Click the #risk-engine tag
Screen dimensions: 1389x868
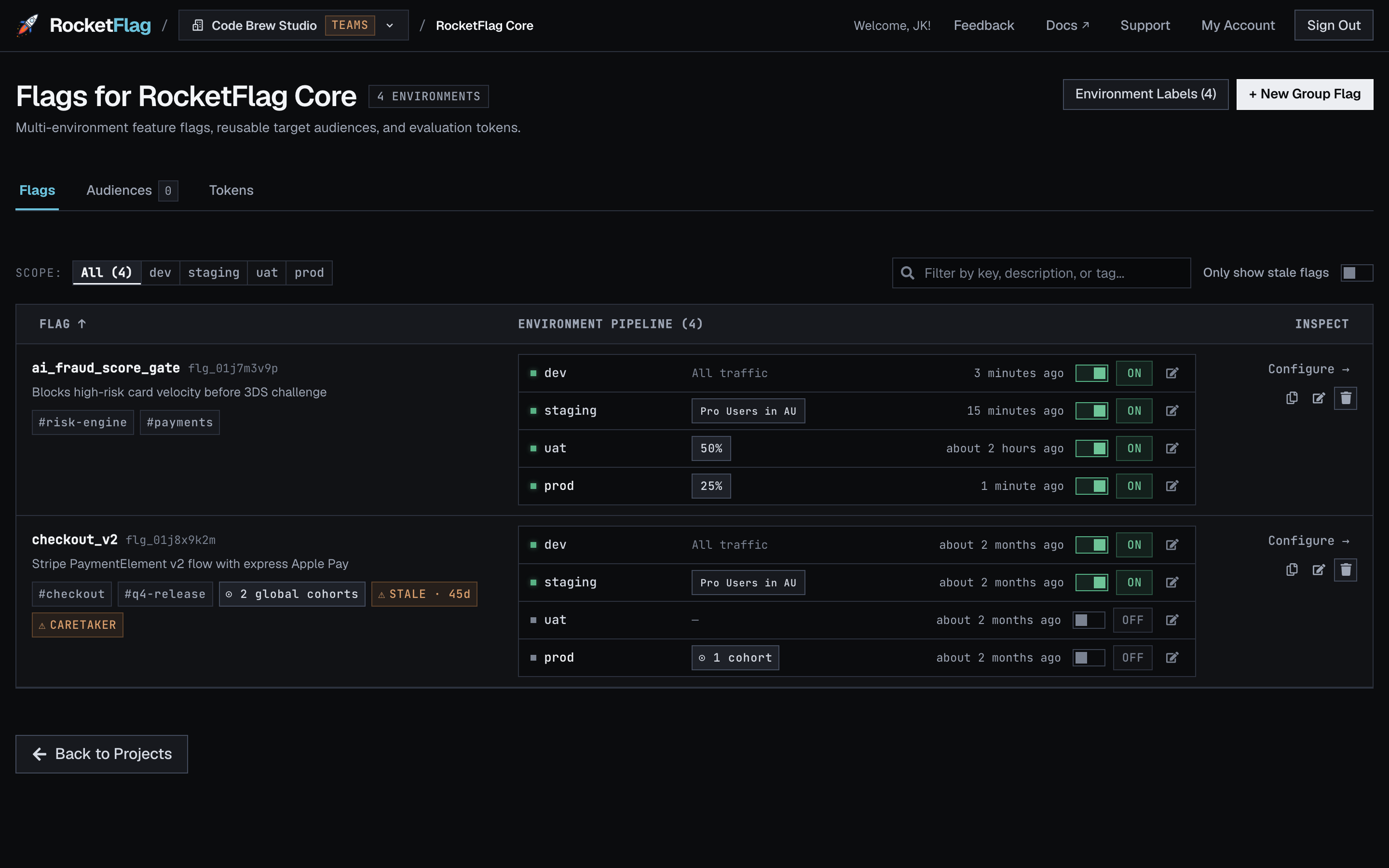pyautogui.click(x=82, y=422)
